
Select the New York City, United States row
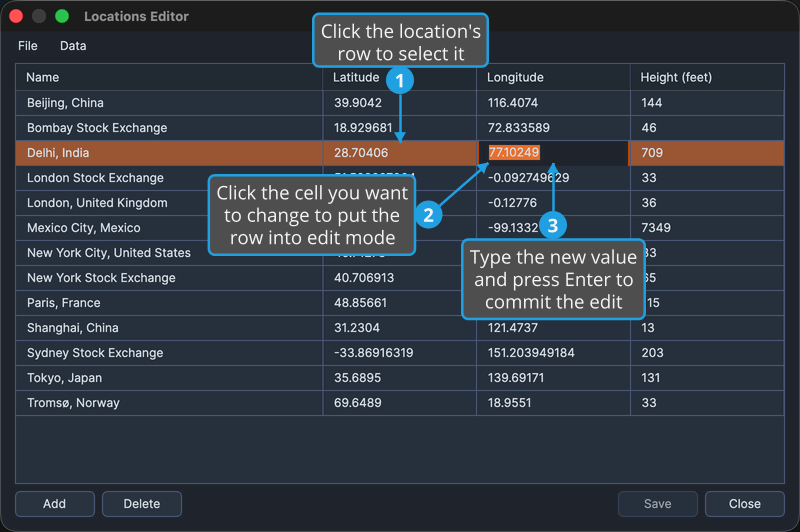399,253
